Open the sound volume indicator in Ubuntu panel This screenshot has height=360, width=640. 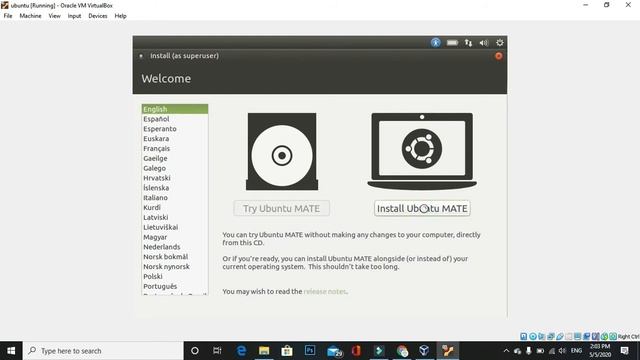pos(484,42)
